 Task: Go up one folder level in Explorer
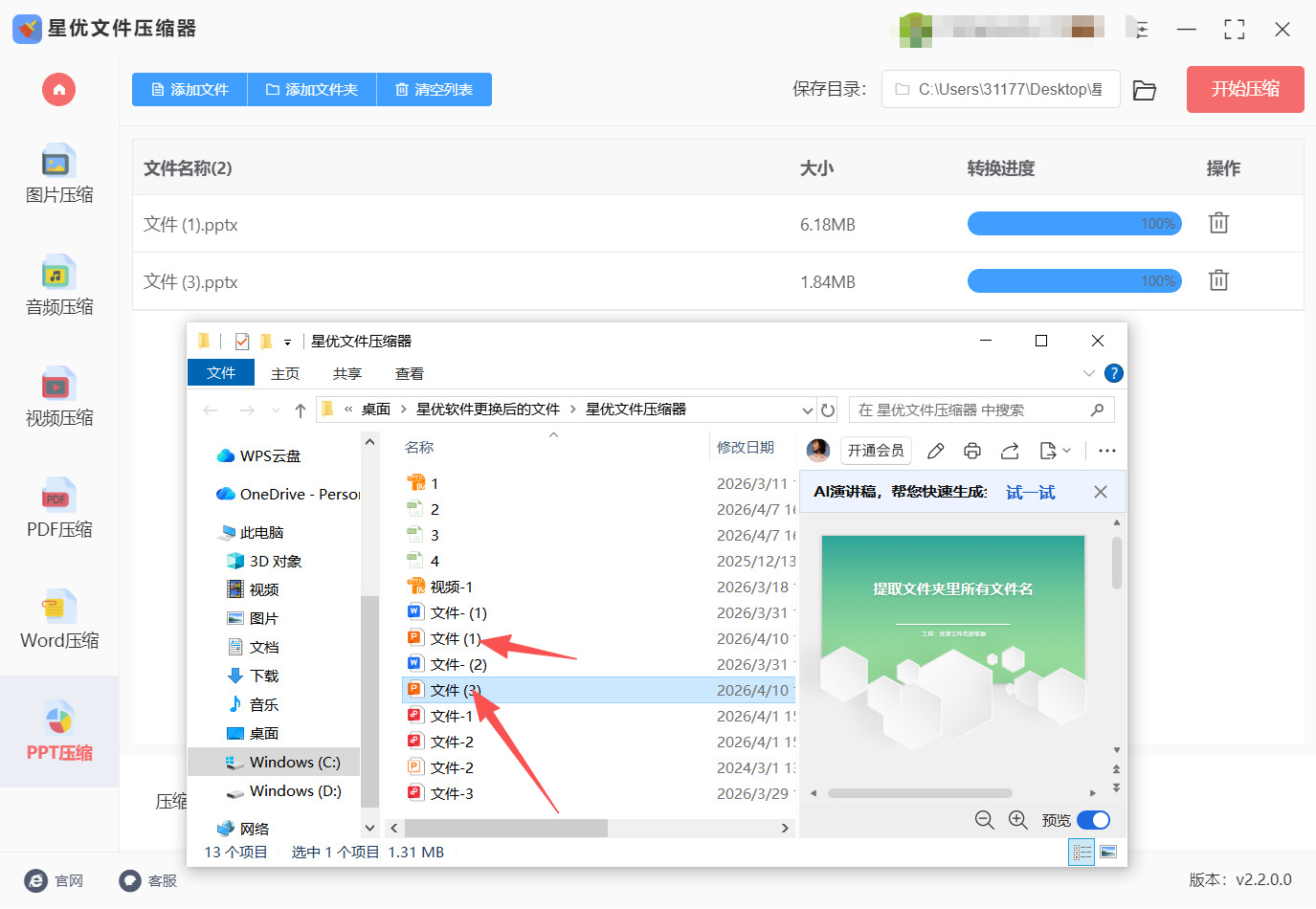(301, 410)
